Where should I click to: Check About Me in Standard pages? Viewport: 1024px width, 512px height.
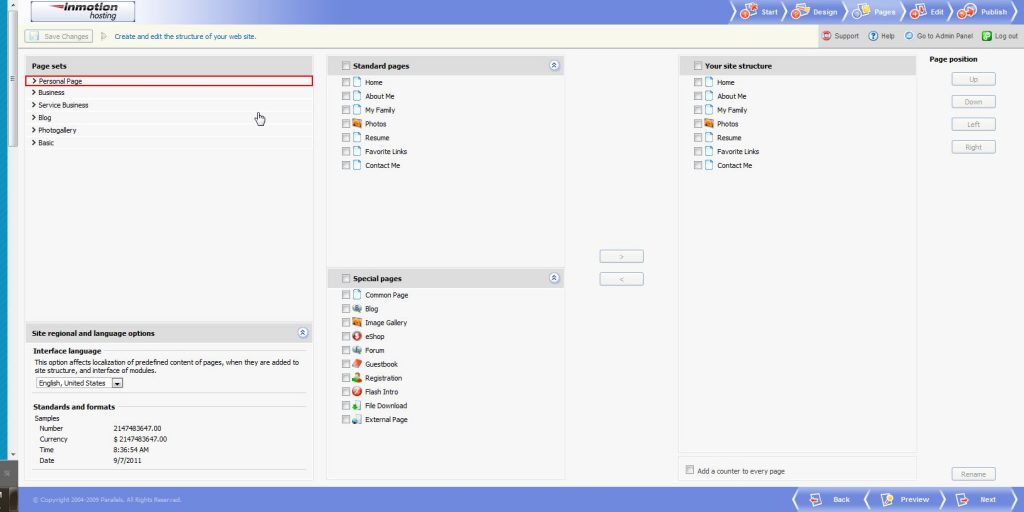point(346,96)
